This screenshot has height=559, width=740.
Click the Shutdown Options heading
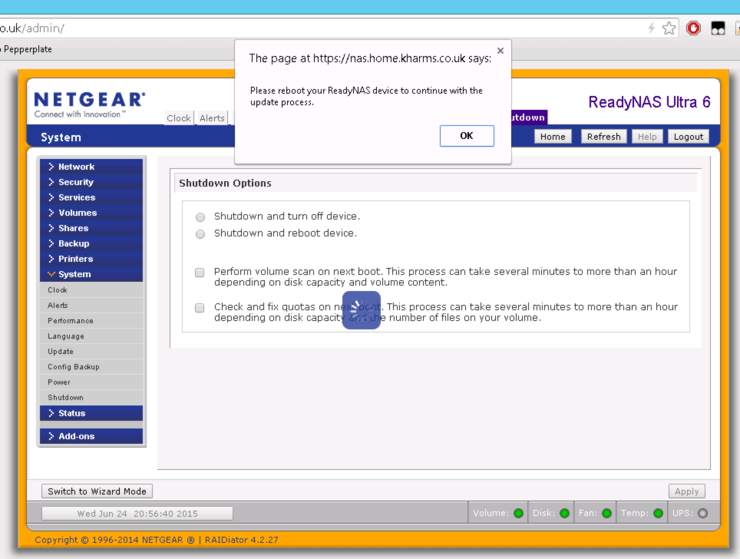tap(225, 183)
